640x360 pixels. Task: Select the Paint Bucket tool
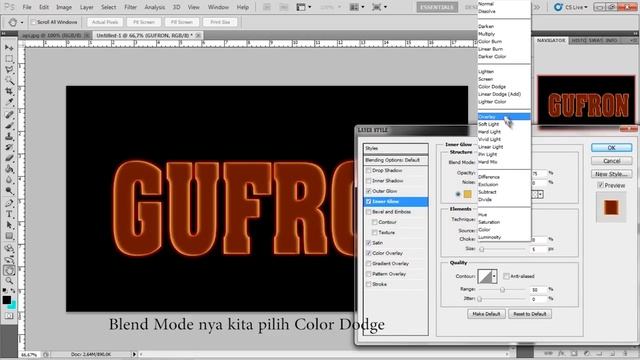point(9,169)
